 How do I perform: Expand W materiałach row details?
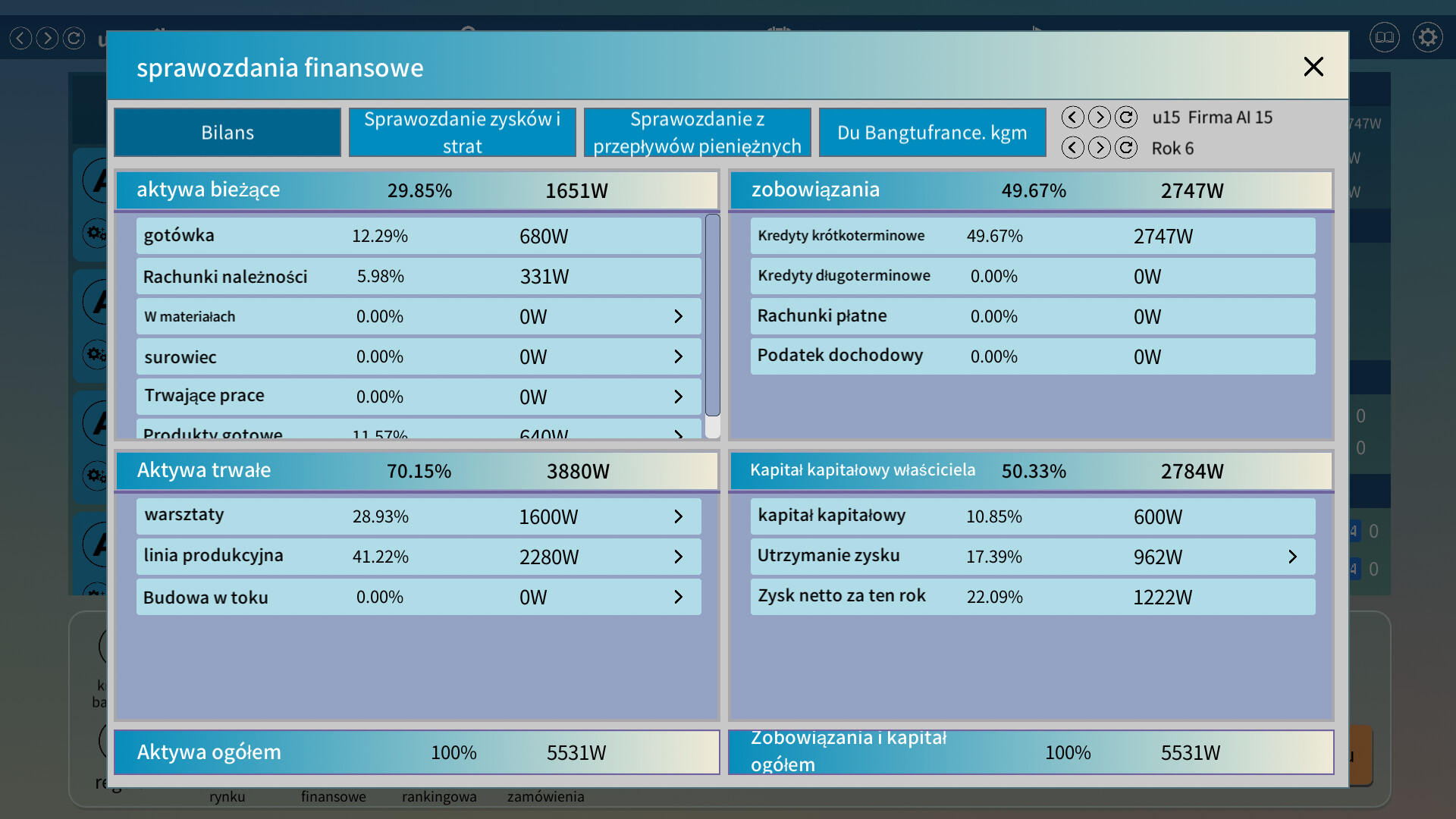tap(678, 316)
